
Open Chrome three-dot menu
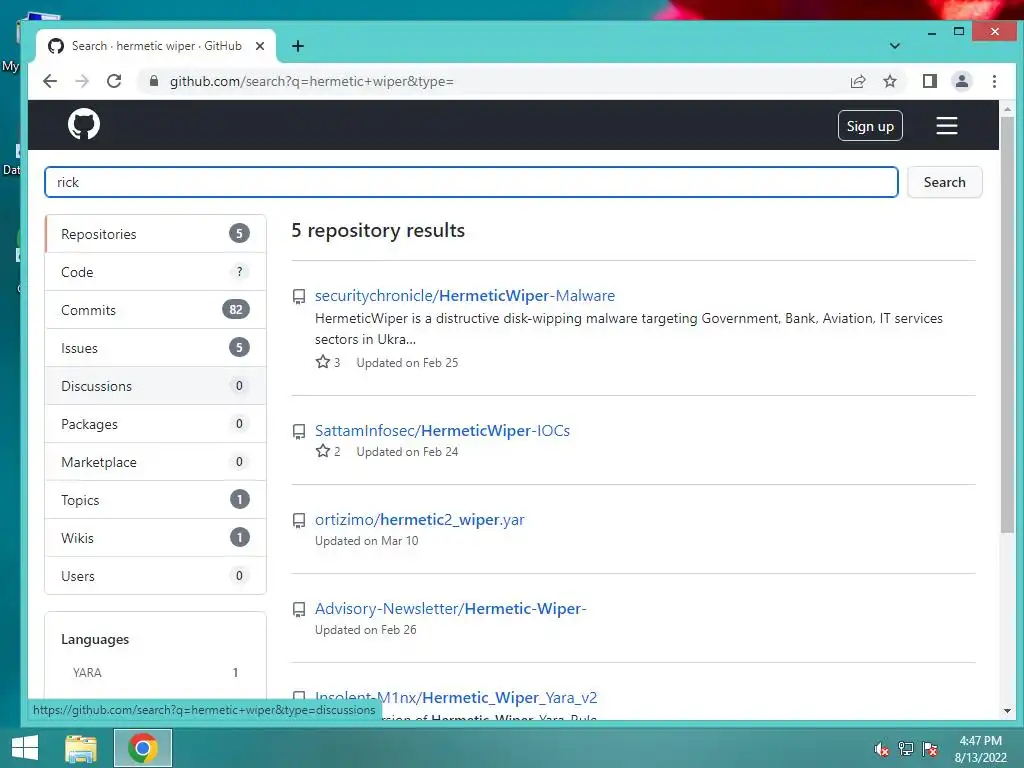click(x=994, y=81)
